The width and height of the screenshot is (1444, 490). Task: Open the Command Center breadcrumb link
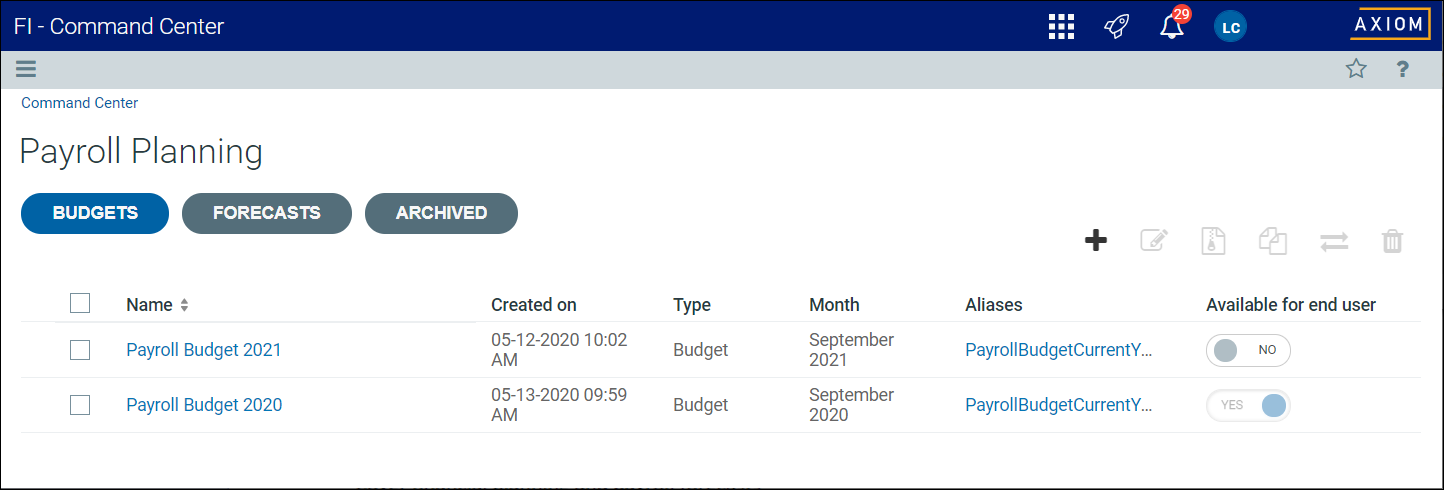80,103
